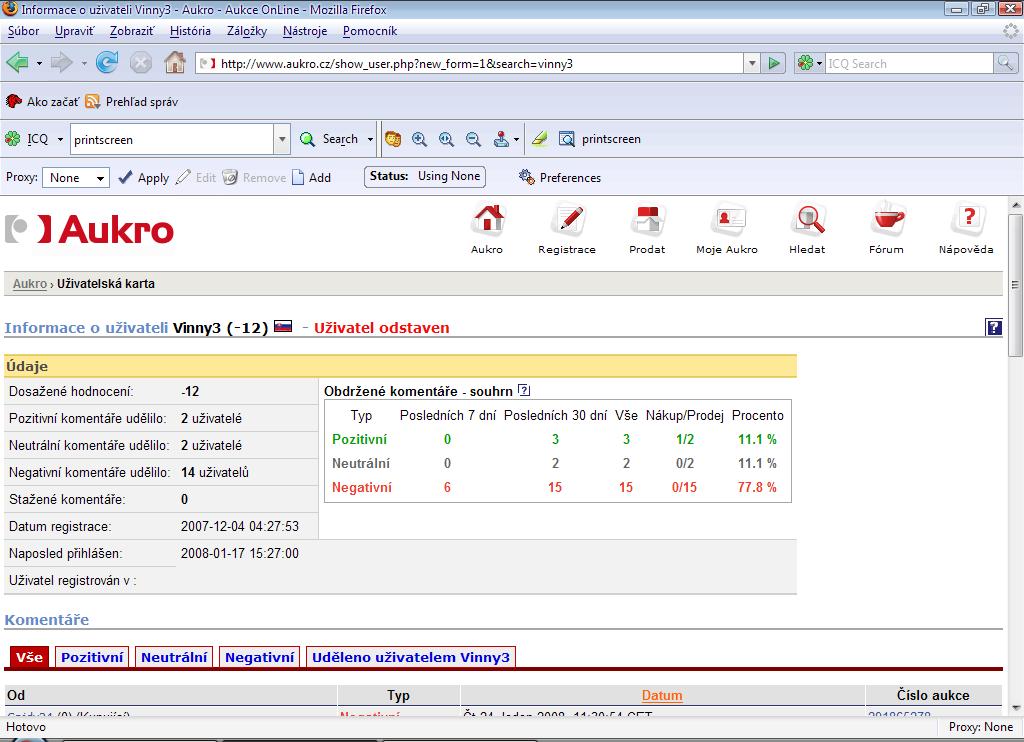This screenshot has width=1024, height=742.
Task: Open the História menu
Action: coord(190,31)
